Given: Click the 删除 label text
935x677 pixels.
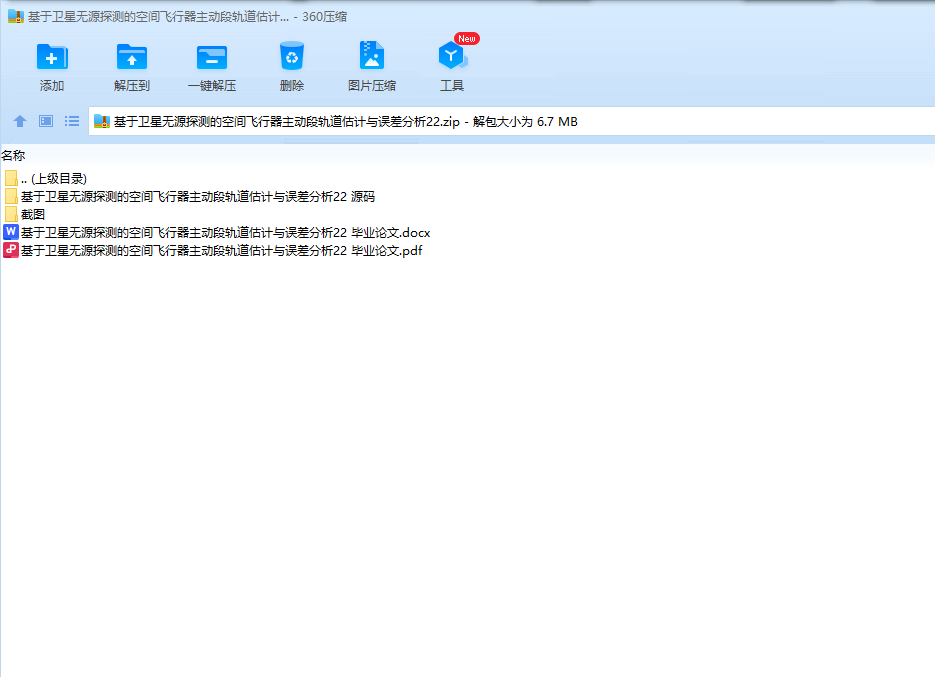Looking at the screenshot, I should (292, 86).
